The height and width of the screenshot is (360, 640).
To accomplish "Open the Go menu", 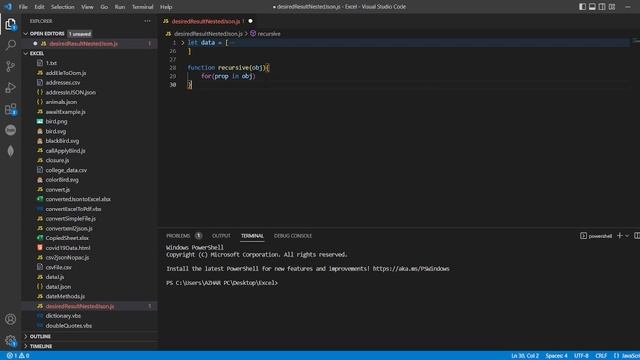I will click(104, 7).
